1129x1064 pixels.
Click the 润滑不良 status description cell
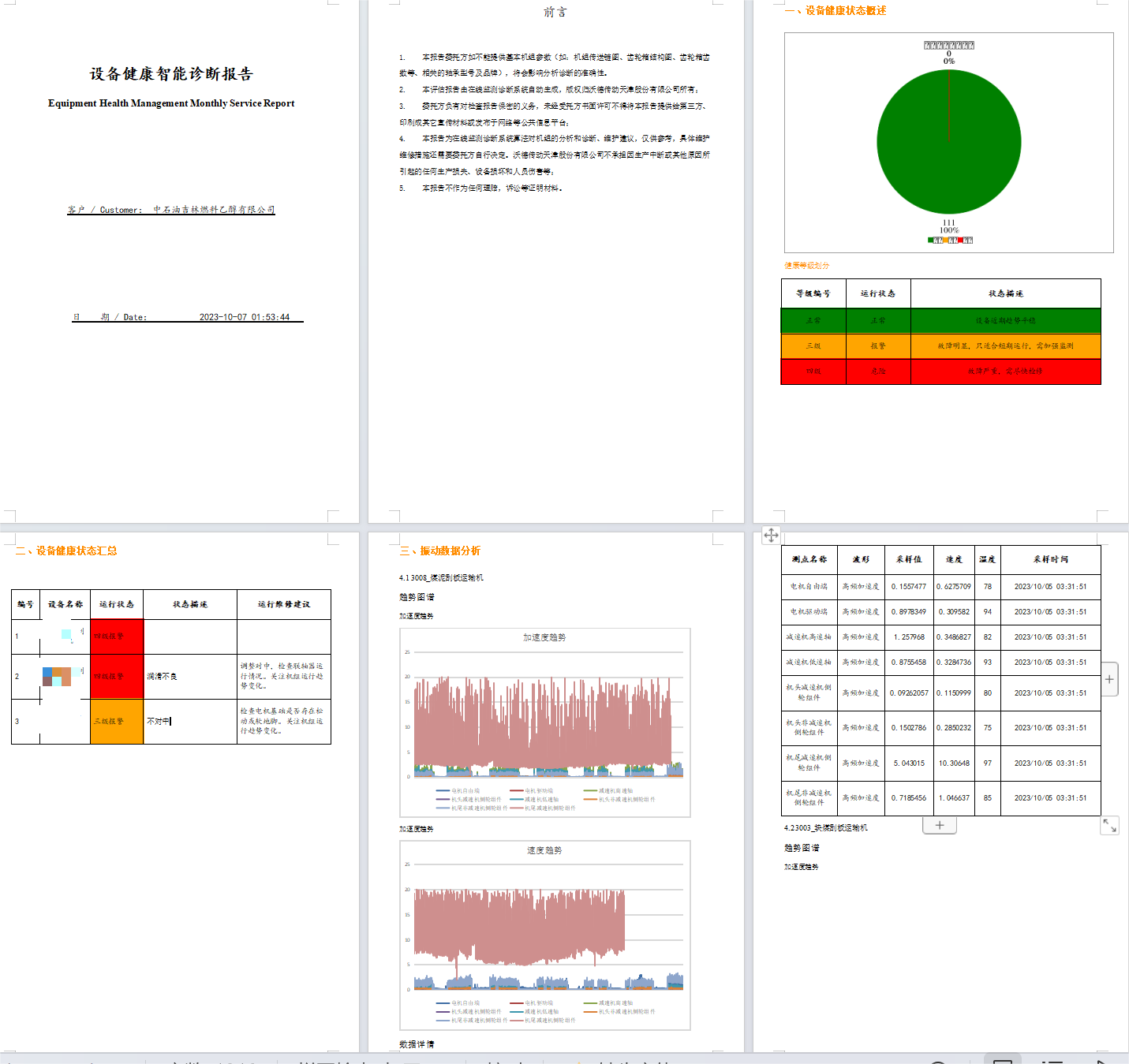coord(189,676)
